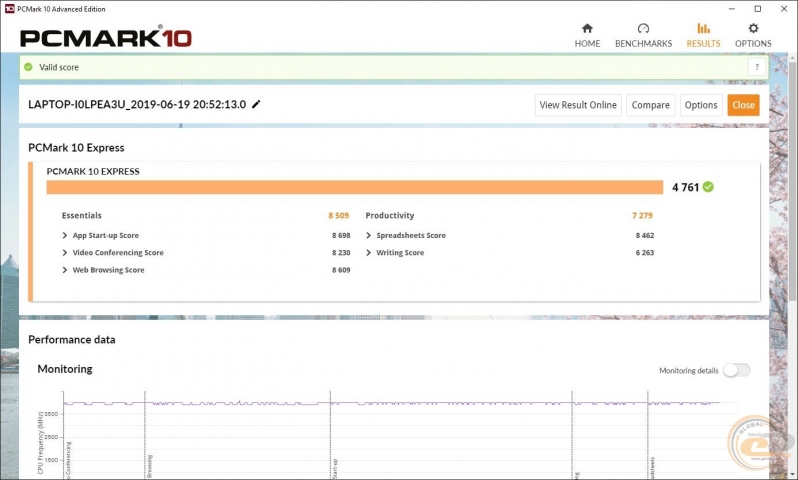Click the orange PCMark 10 Express score bar
This screenshot has width=798, height=480.
pyautogui.click(x=355, y=187)
